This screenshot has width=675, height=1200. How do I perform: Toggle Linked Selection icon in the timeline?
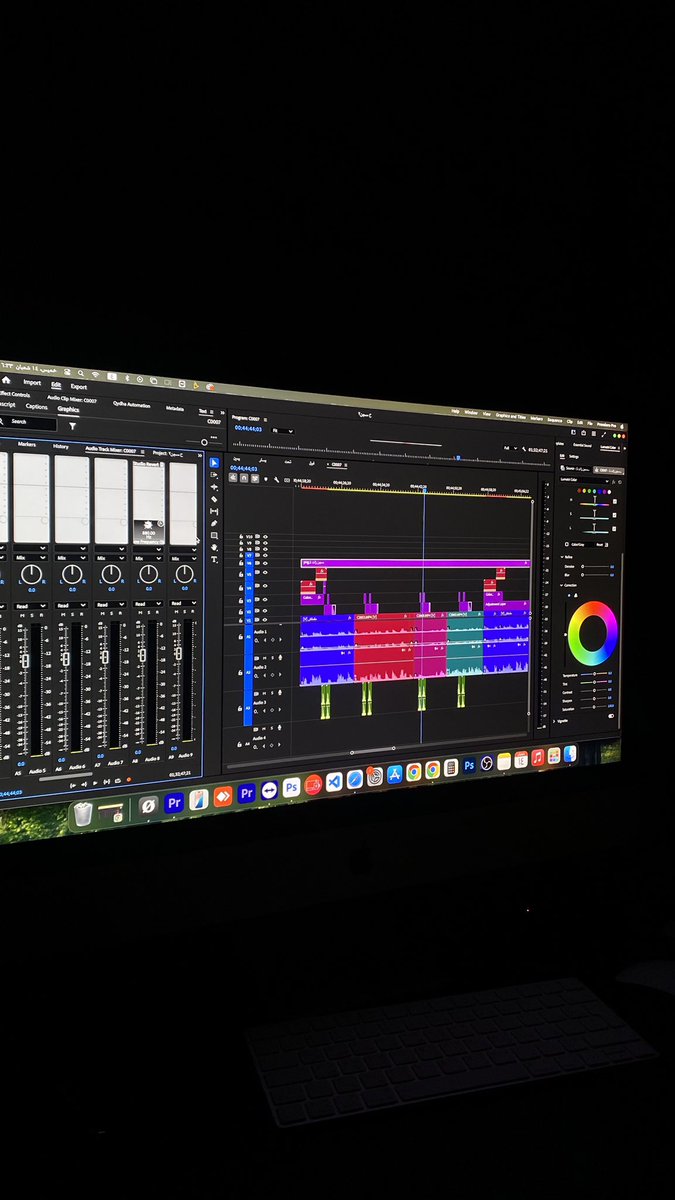click(254, 477)
